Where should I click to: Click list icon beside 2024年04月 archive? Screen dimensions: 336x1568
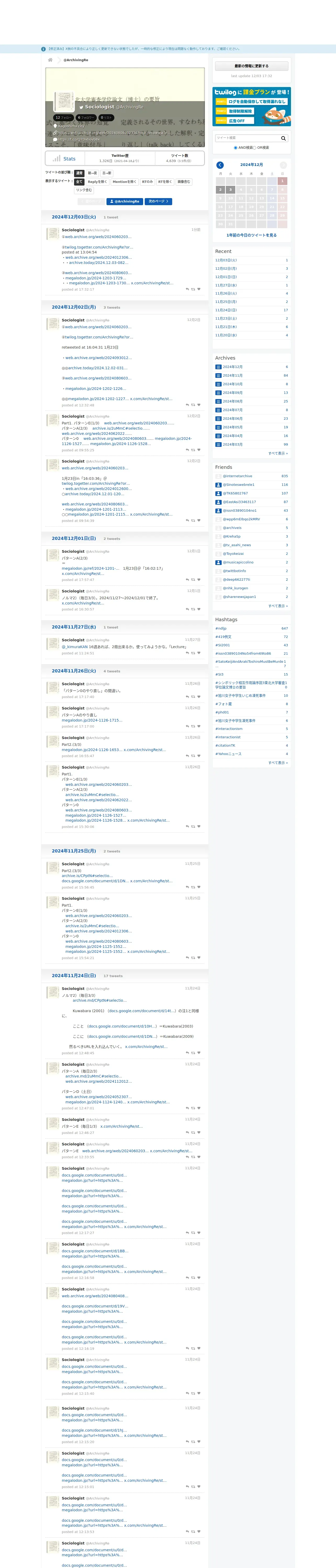(218, 436)
